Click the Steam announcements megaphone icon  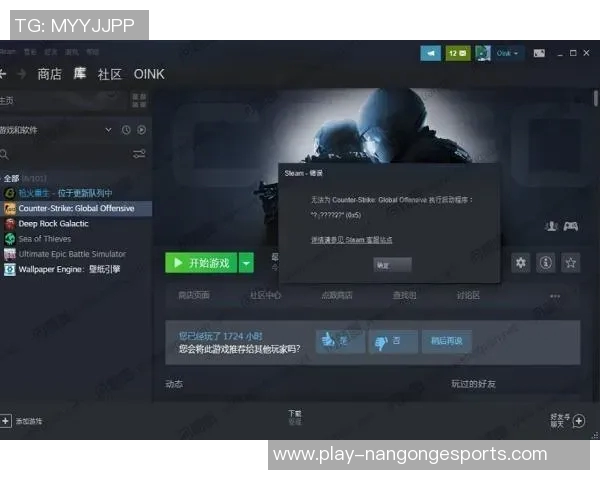click(x=430, y=53)
